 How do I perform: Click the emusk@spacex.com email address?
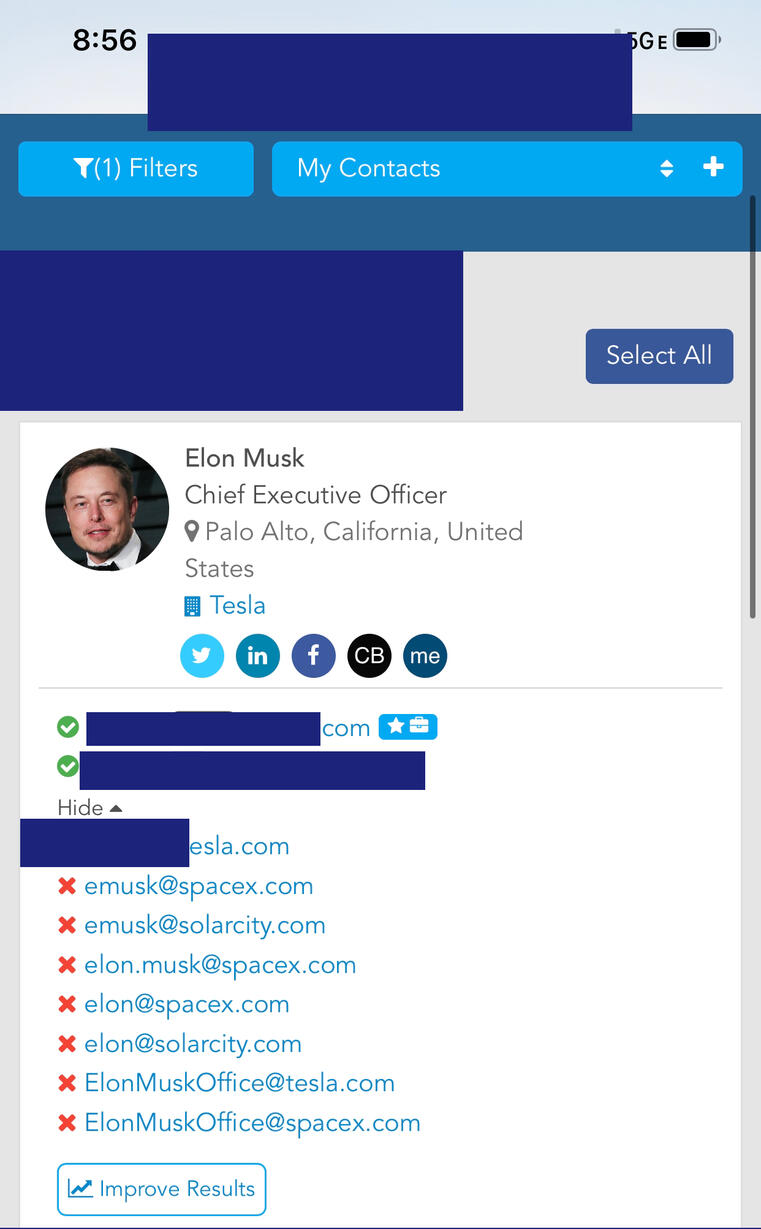pos(198,886)
